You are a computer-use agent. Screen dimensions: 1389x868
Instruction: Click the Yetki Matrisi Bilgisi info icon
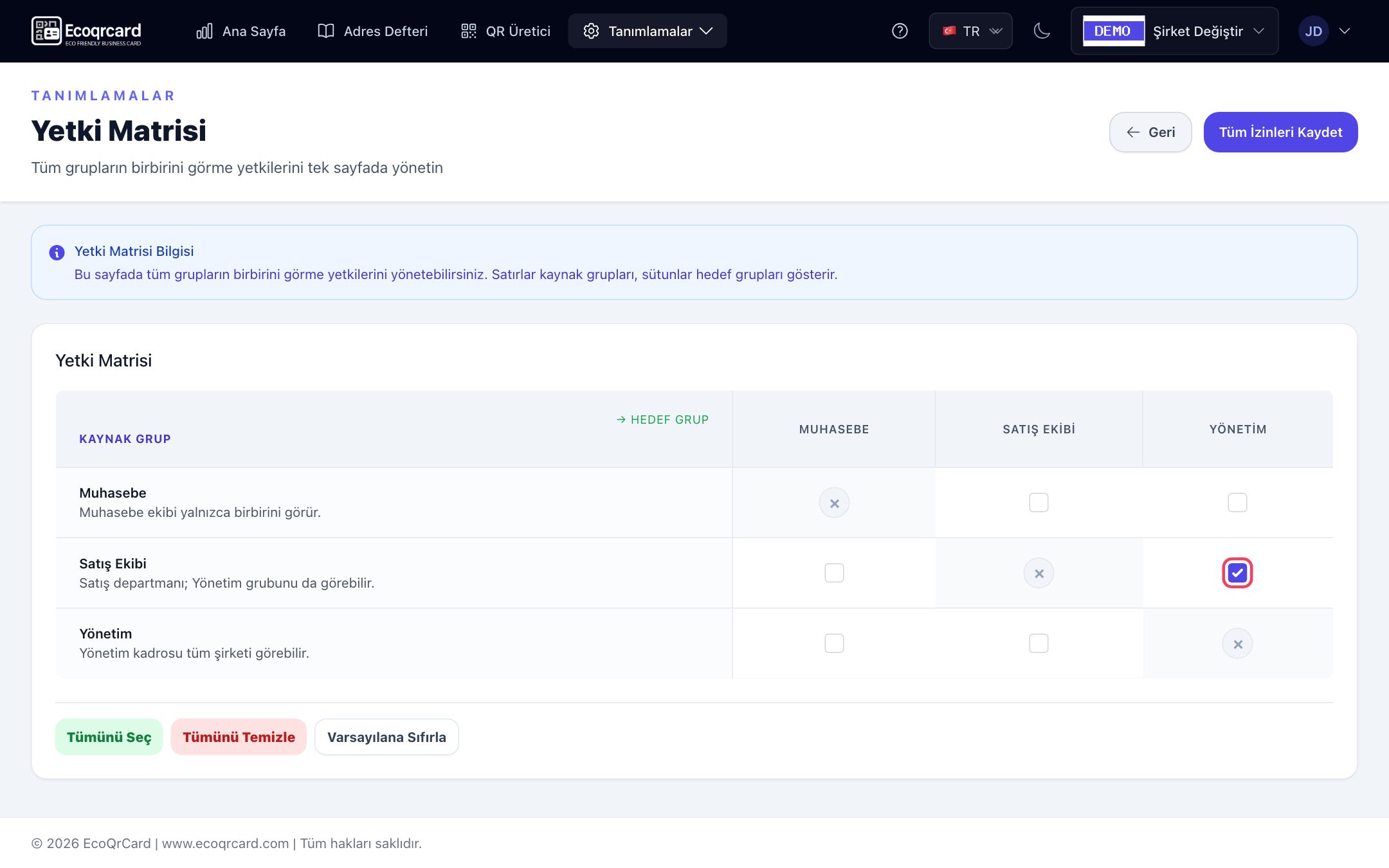pos(57,253)
